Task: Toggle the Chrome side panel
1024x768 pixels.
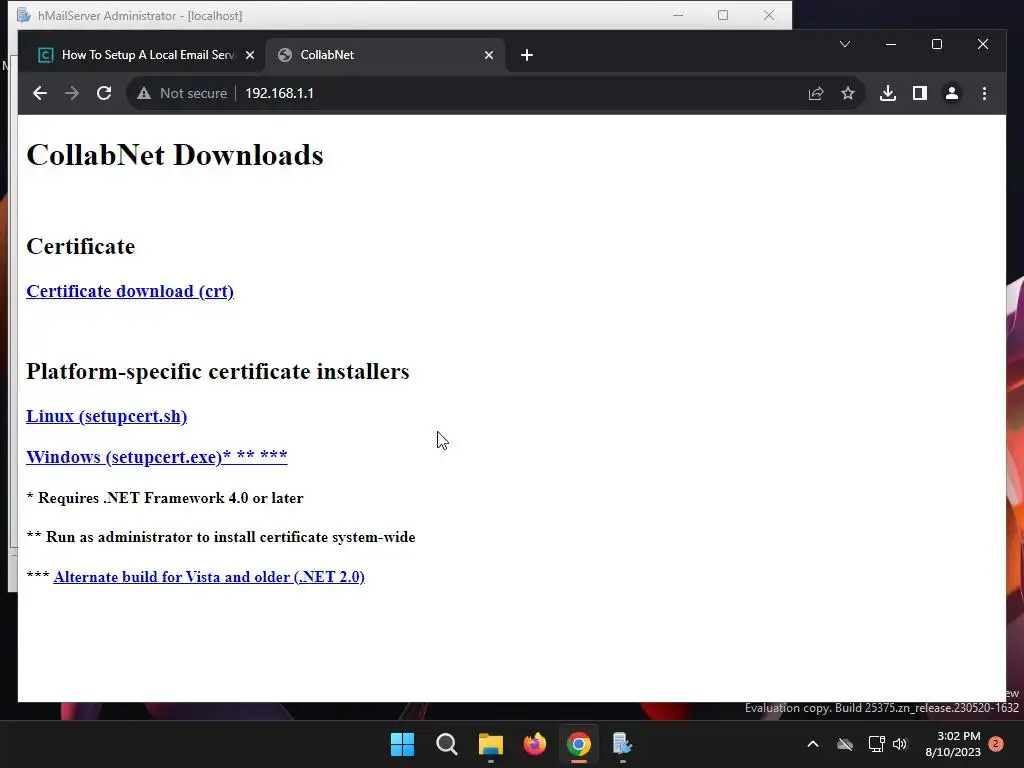Action: click(920, 93)
